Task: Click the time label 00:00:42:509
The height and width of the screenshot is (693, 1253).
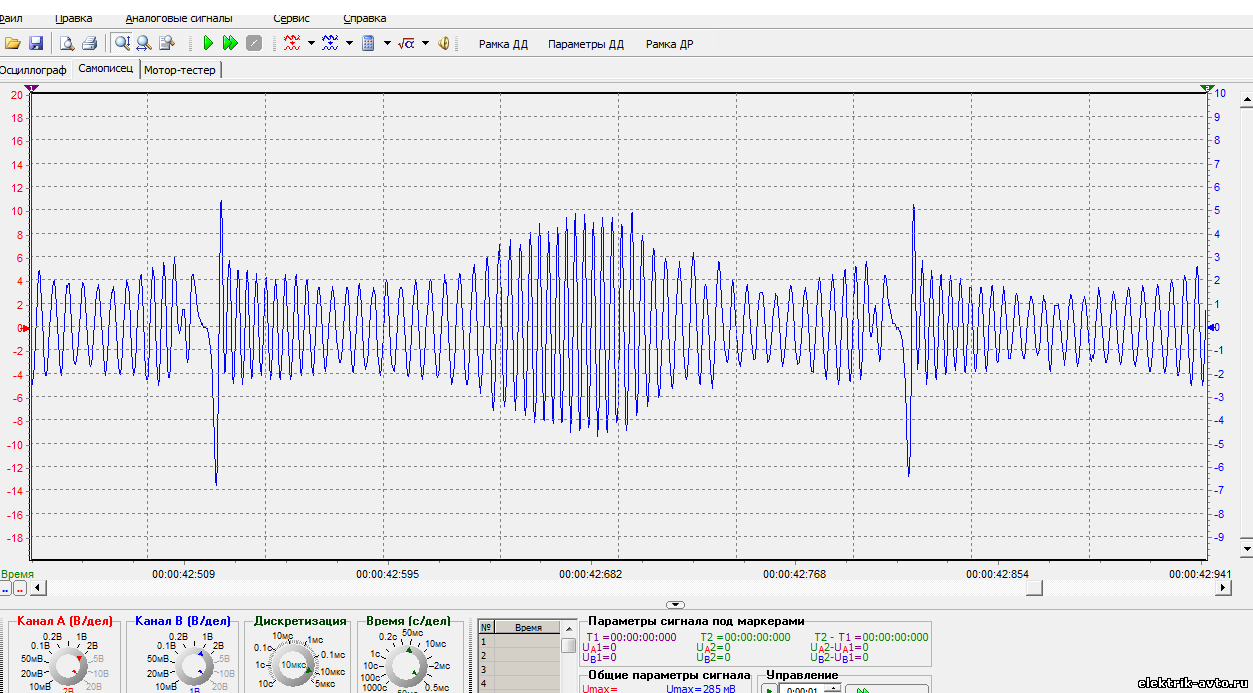Action: point(183,574)
